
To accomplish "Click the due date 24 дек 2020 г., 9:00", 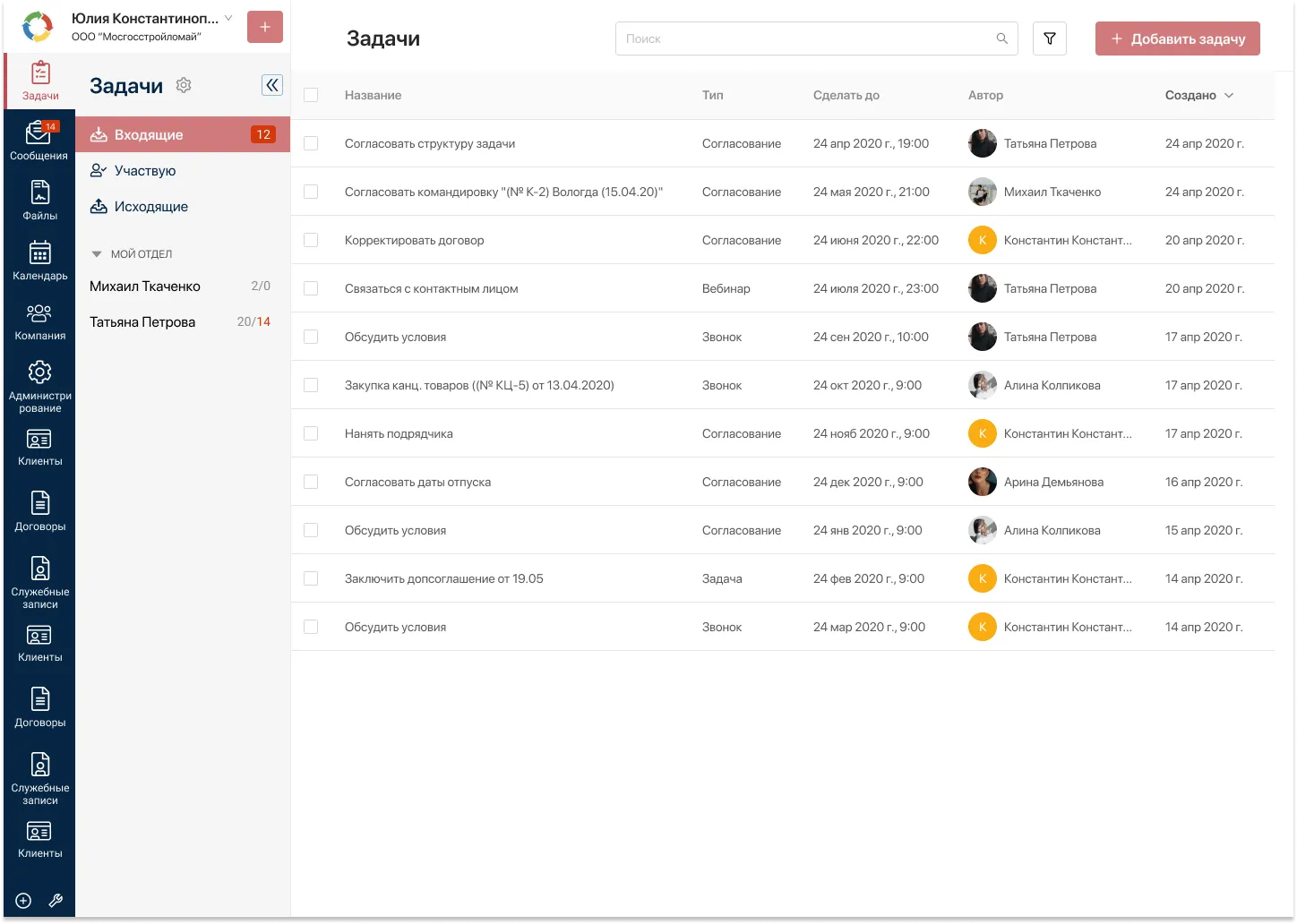I will click(x=868, y=482).
